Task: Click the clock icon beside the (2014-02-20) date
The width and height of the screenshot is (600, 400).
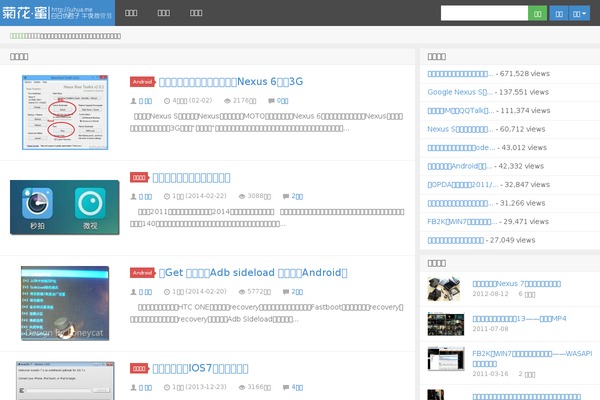Action: pos(167,292)
